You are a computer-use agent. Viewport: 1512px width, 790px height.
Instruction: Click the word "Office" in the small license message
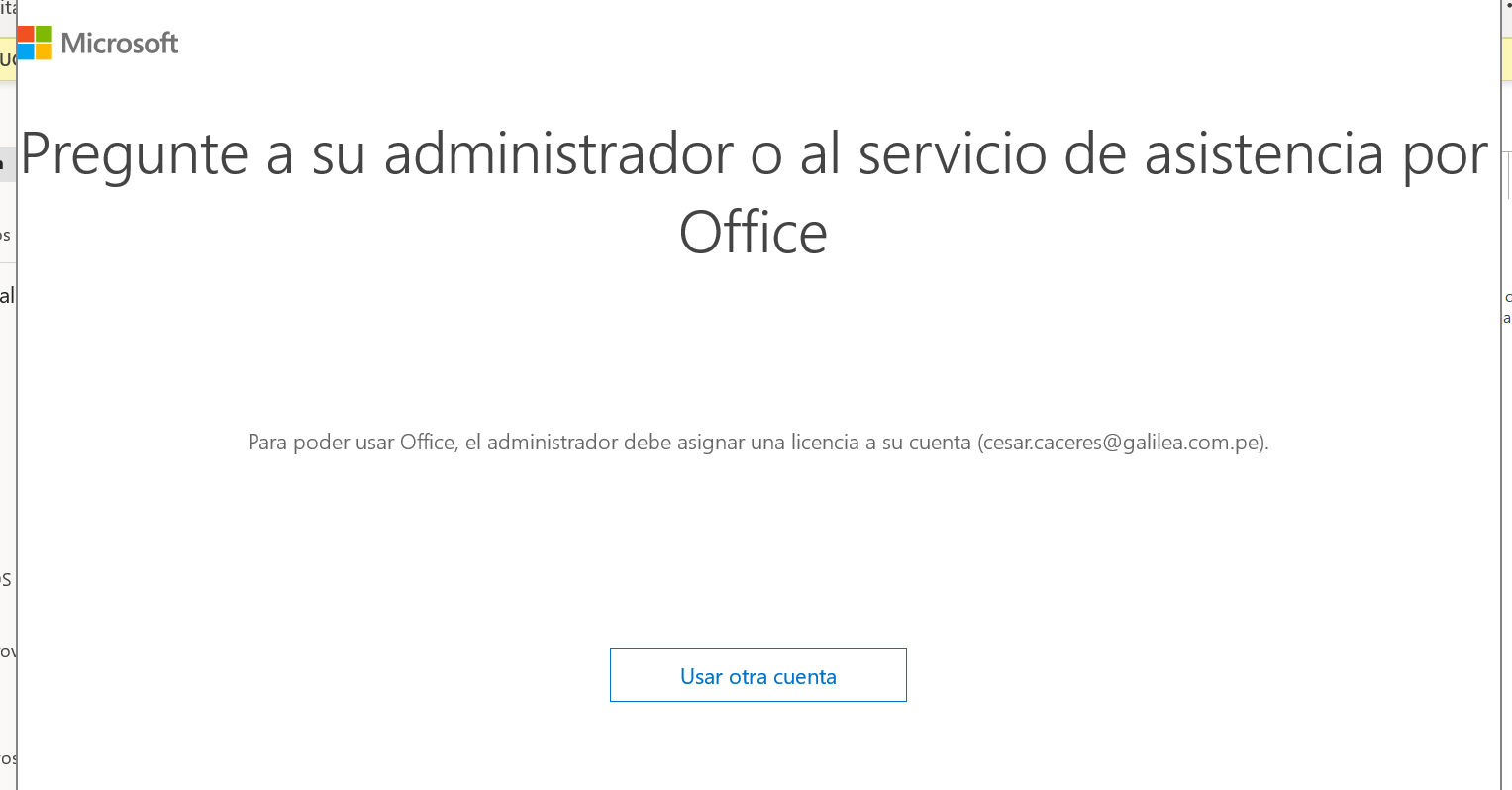click(427, 443)
